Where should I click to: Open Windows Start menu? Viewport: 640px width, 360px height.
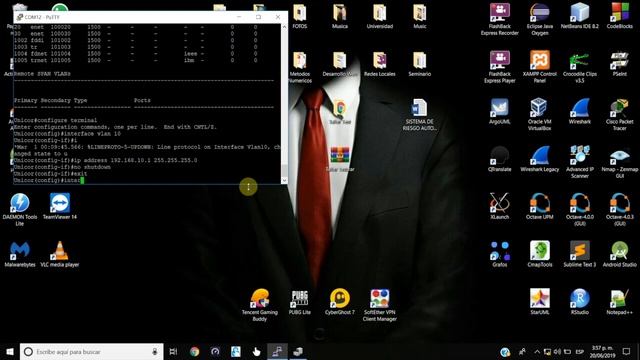click(10, 351)
